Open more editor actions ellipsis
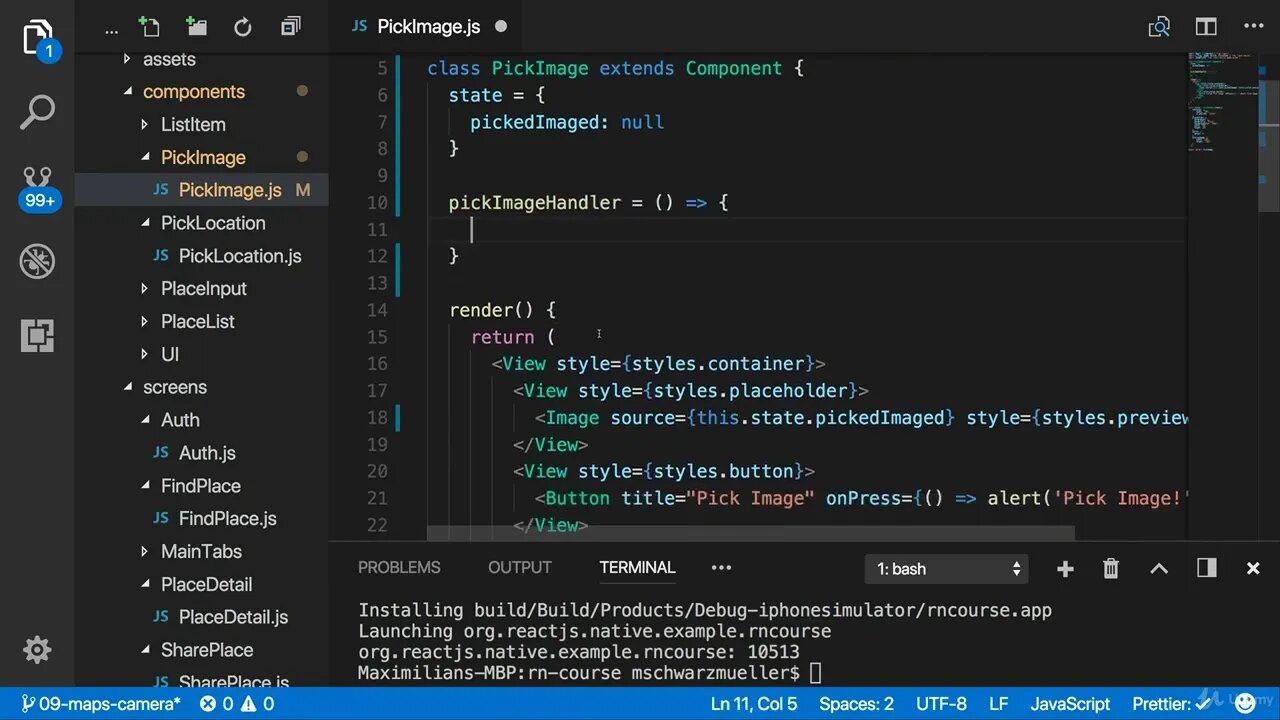Image resolution: width=1280 pixels, height=720 pixels. coord(1252,27)
